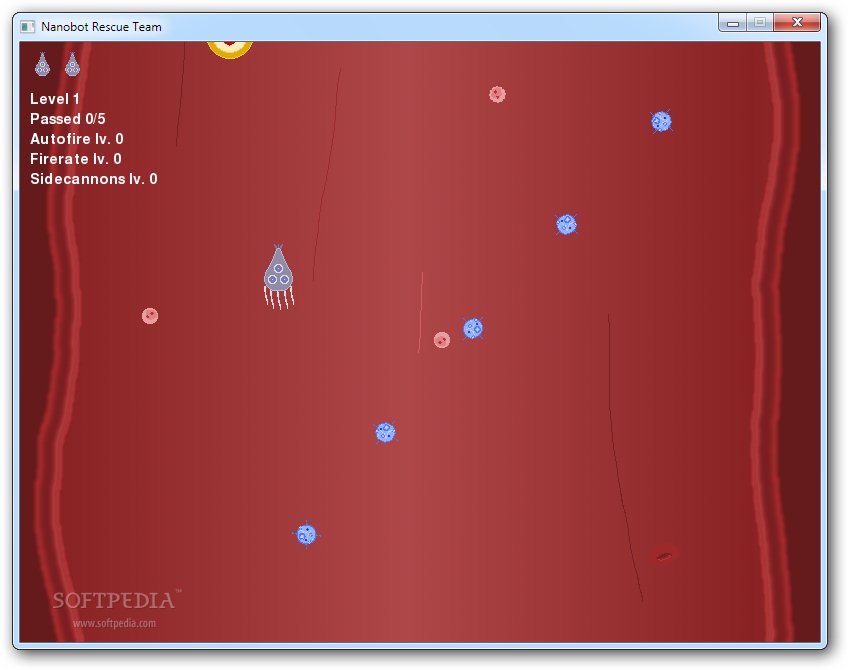Click the yellow ringed cell at top edge

[230, 49]
